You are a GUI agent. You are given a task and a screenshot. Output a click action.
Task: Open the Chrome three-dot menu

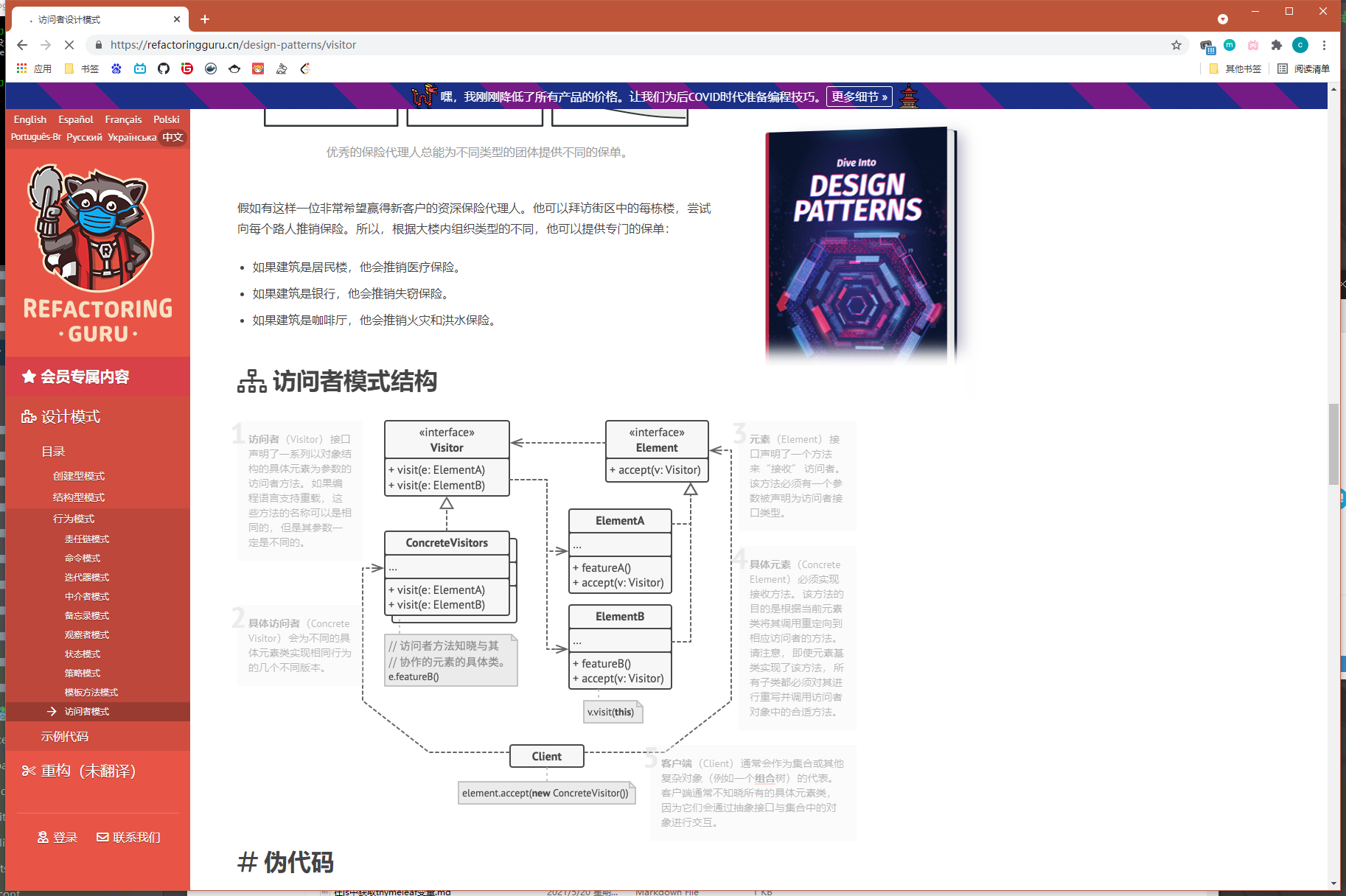[1324, 45]
